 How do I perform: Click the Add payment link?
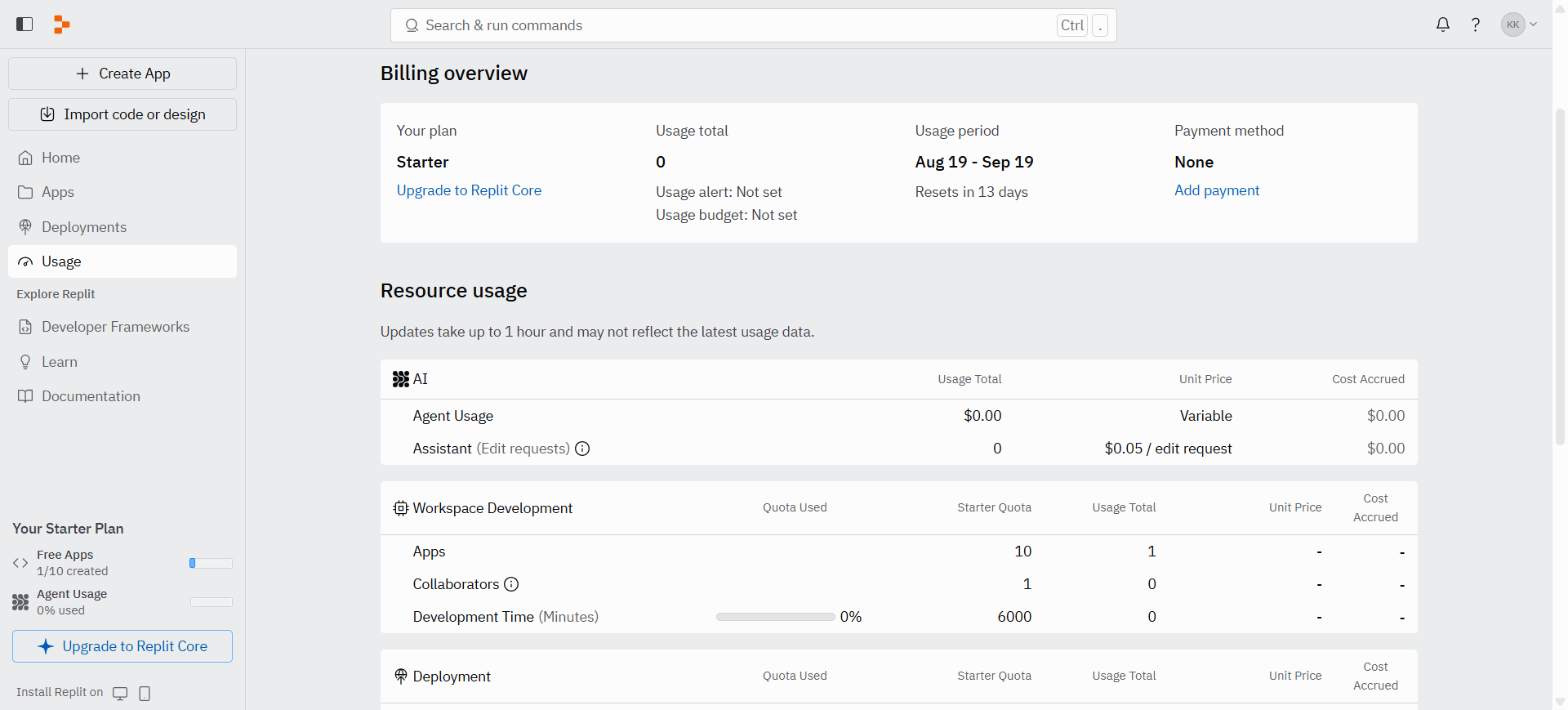coord(1217,190)
